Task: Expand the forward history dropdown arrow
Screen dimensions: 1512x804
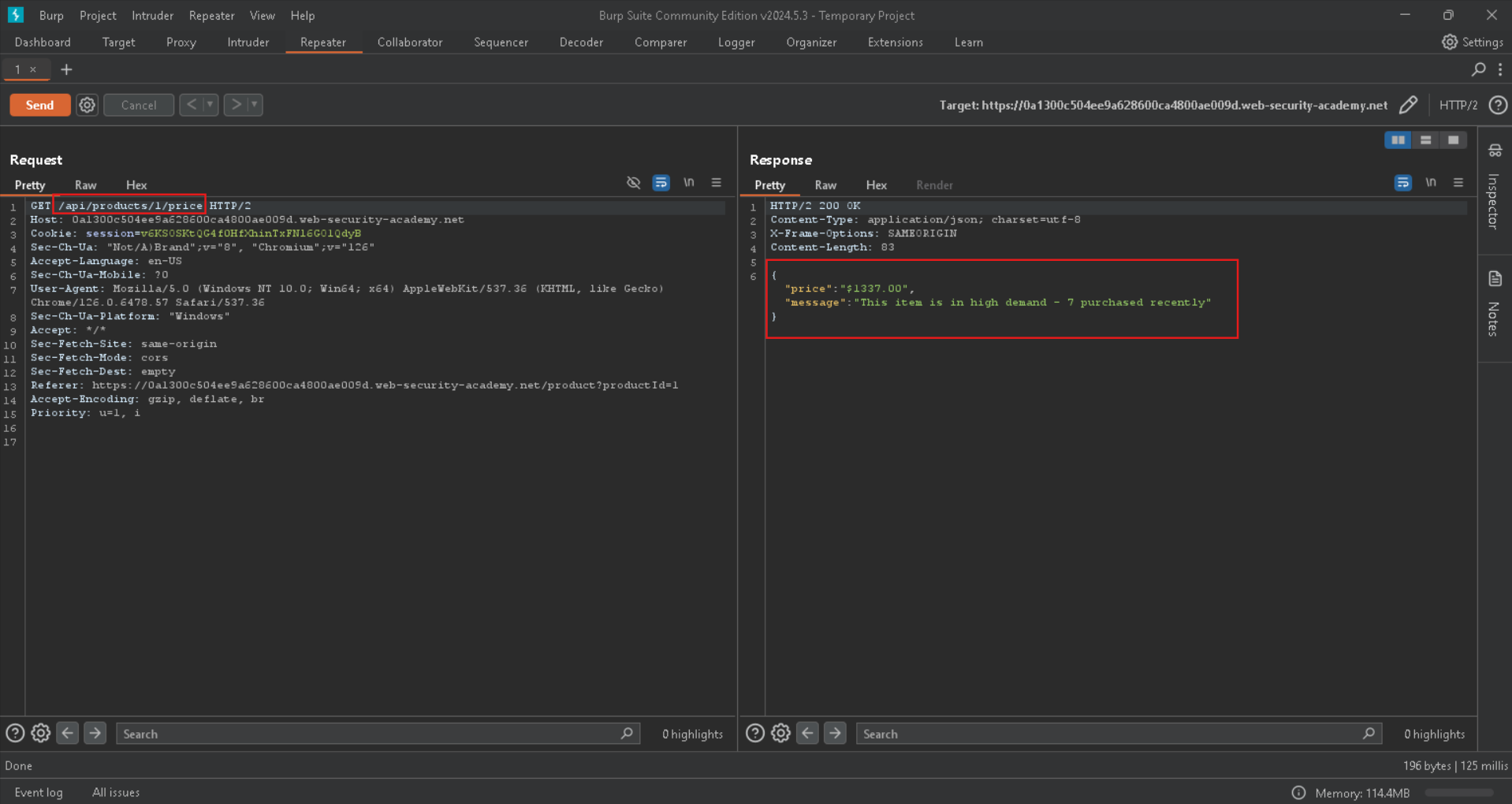Action: tap(254, 105)
